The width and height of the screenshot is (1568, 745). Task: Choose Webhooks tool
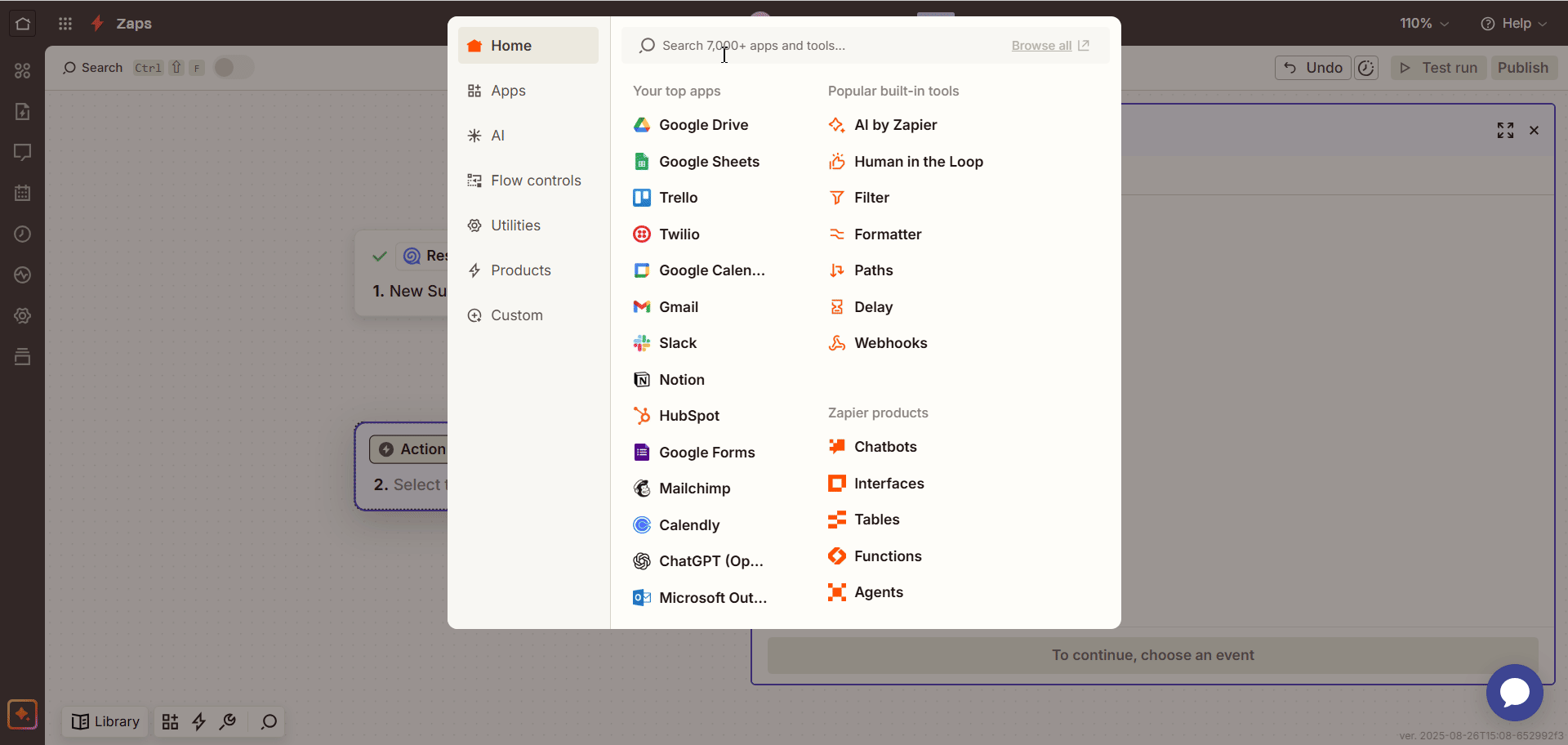878,343
